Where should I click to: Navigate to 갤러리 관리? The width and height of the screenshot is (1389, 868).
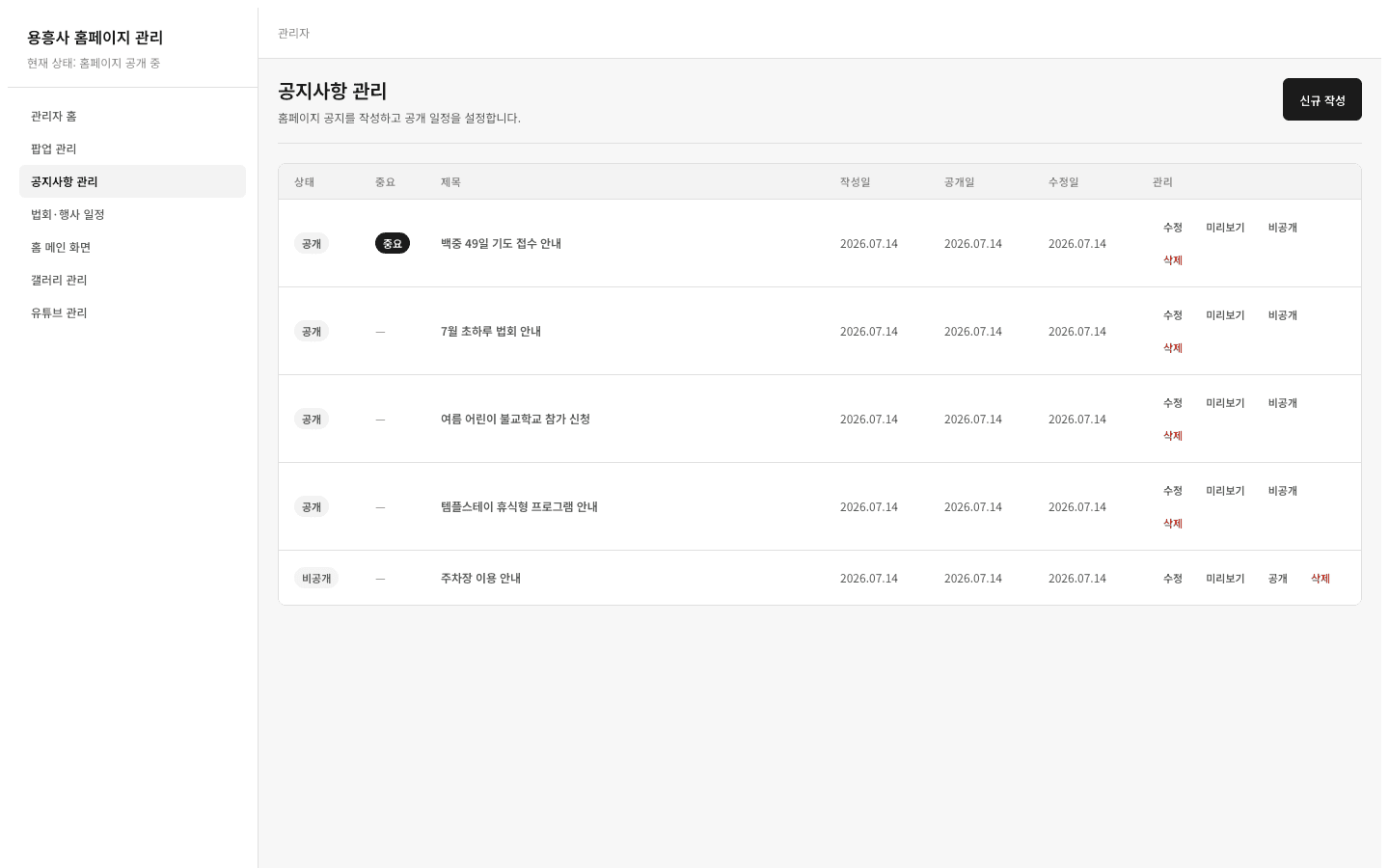[x=132, y=280]
